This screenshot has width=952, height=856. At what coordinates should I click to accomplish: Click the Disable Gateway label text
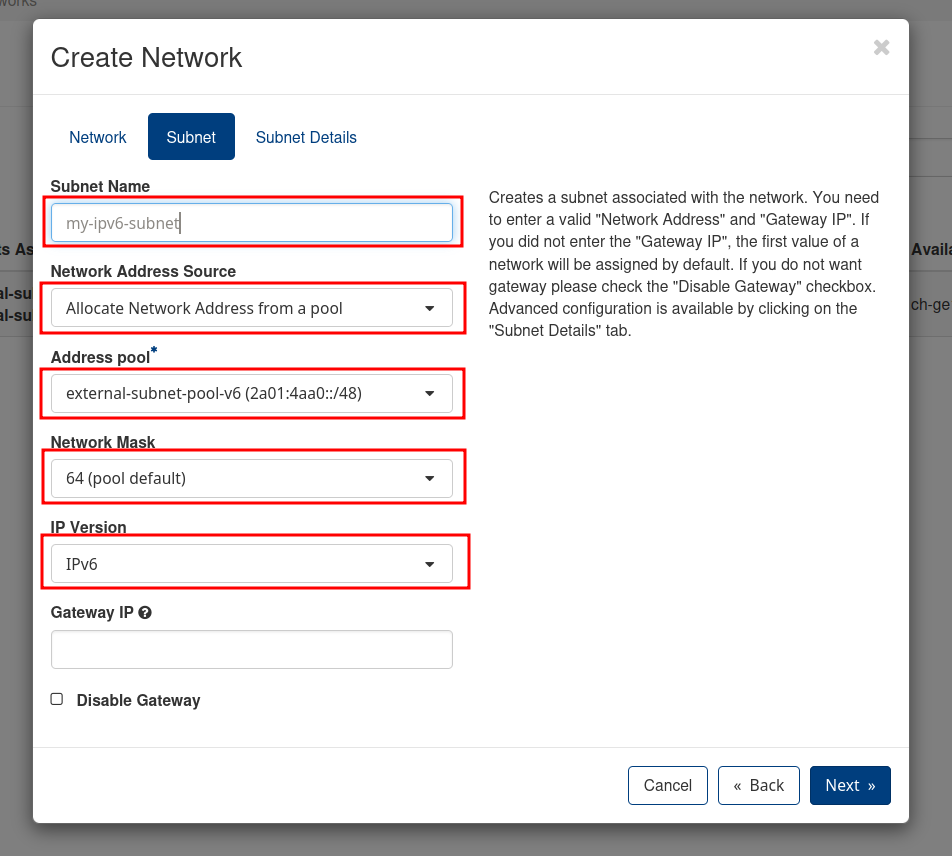(x=138, y=701)
